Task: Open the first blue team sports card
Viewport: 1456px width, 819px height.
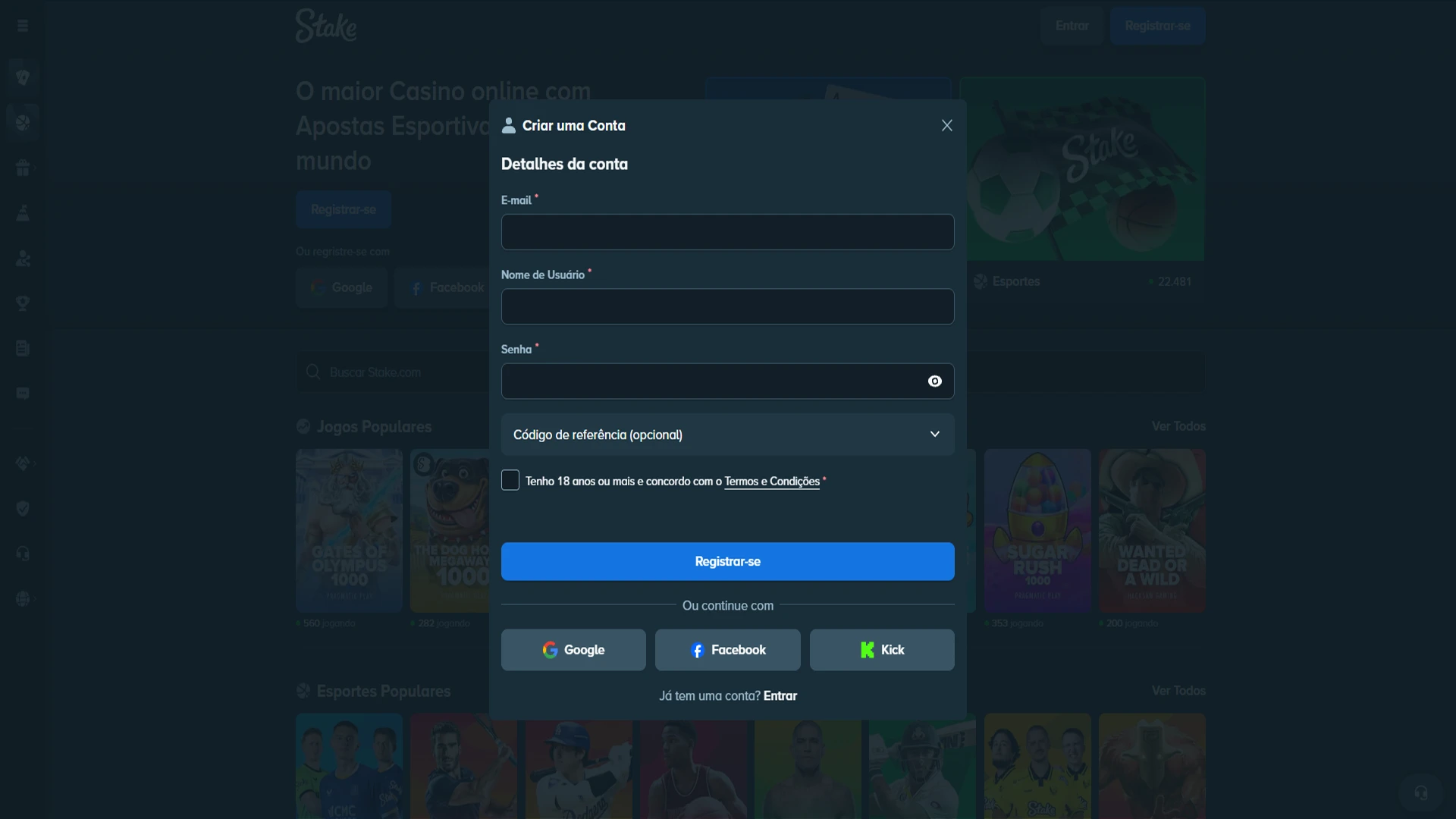Action: (x=349, y=766)
